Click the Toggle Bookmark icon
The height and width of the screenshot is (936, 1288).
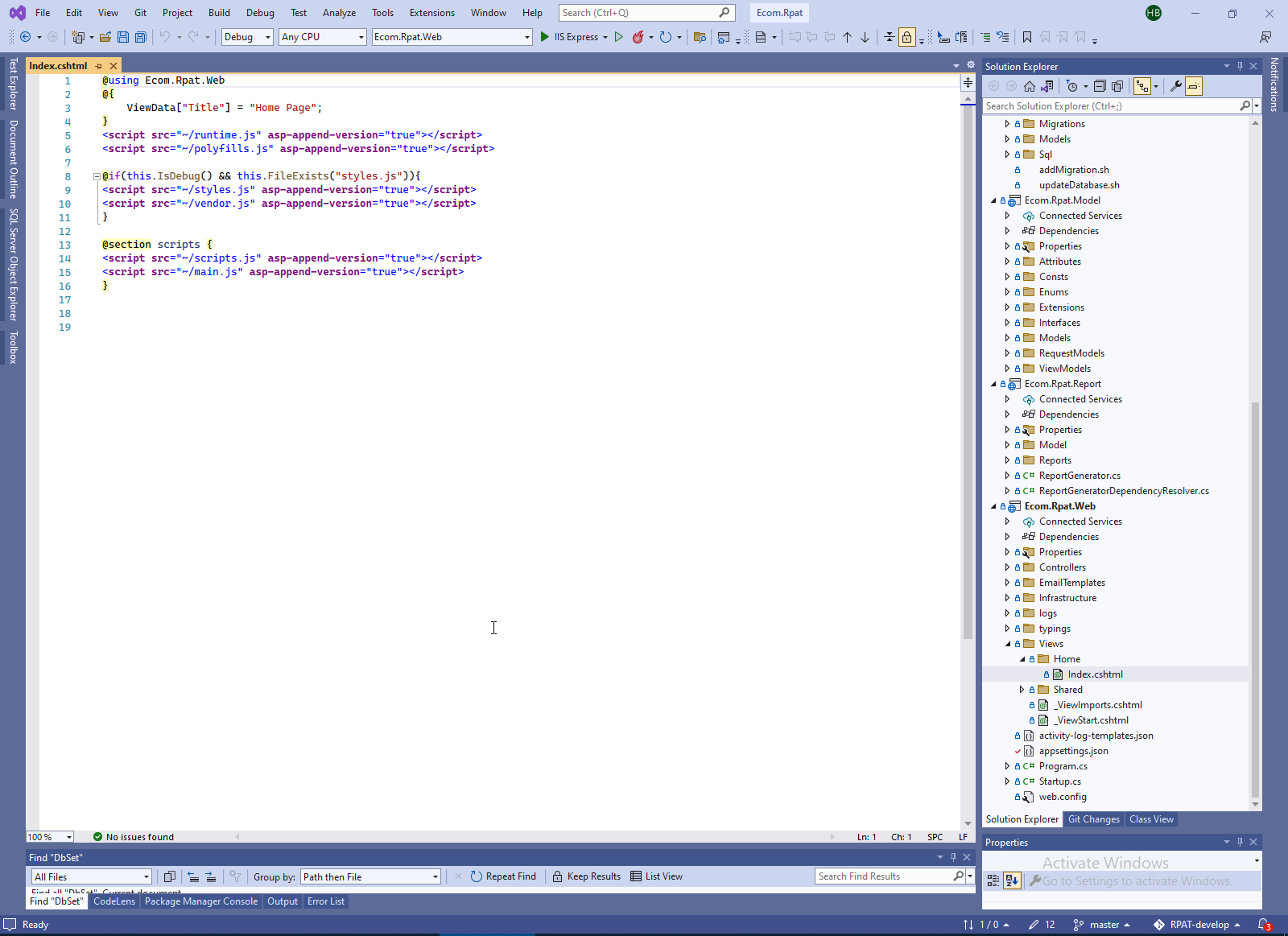click(x=1027, y=37)
